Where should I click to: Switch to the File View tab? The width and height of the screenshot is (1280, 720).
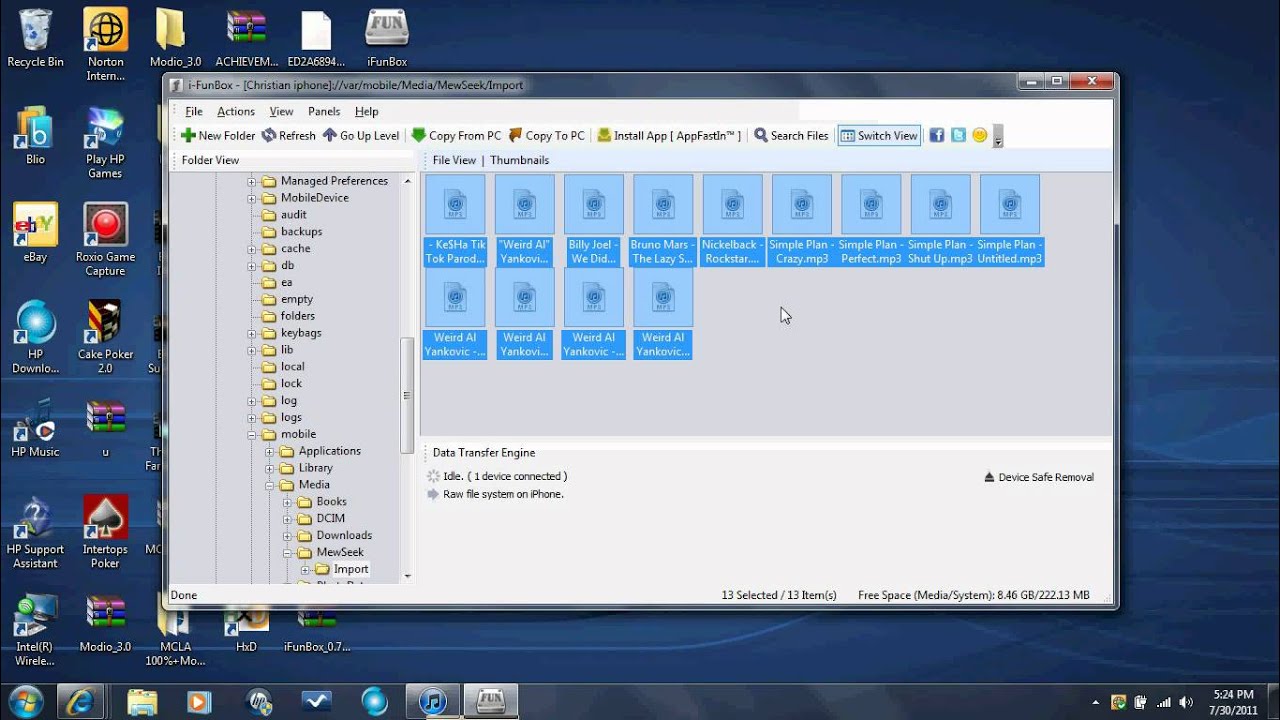pos(454,160)
